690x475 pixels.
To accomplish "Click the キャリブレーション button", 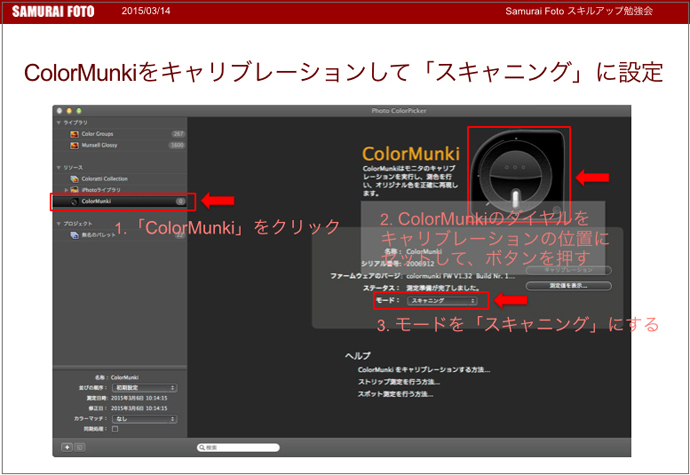I will point(568,270).
